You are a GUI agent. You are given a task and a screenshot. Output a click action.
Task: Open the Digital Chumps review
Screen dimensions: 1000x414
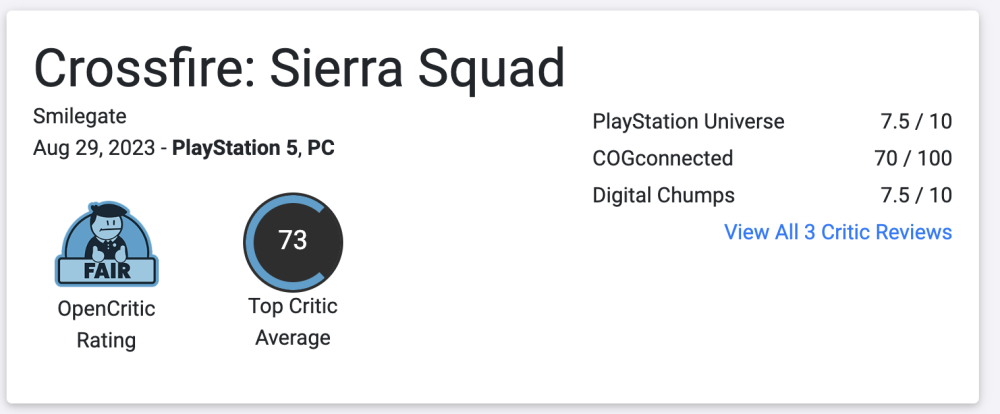[x=663, y=195]
